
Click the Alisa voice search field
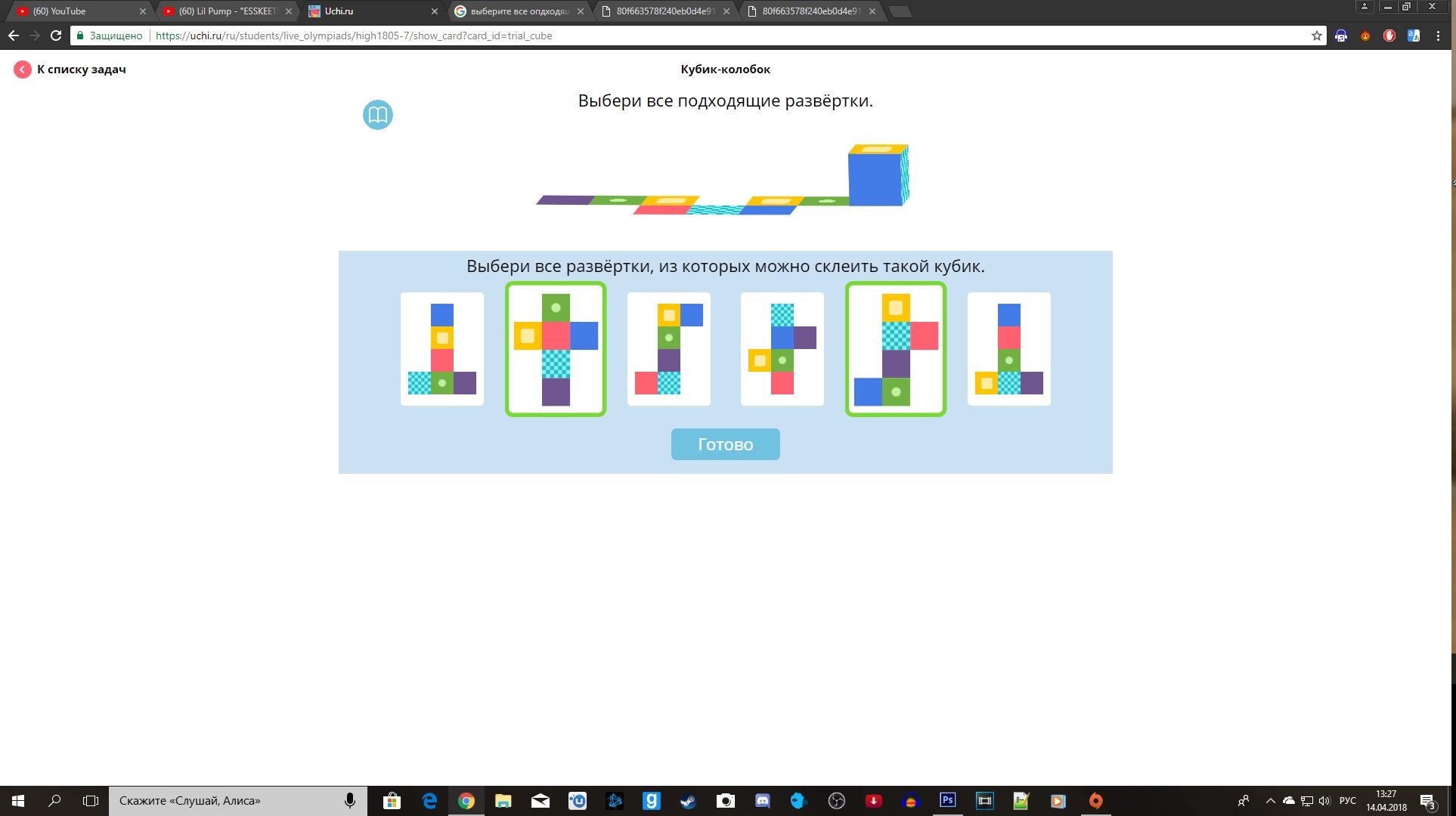pyautogui.click(x=238, y=801)
